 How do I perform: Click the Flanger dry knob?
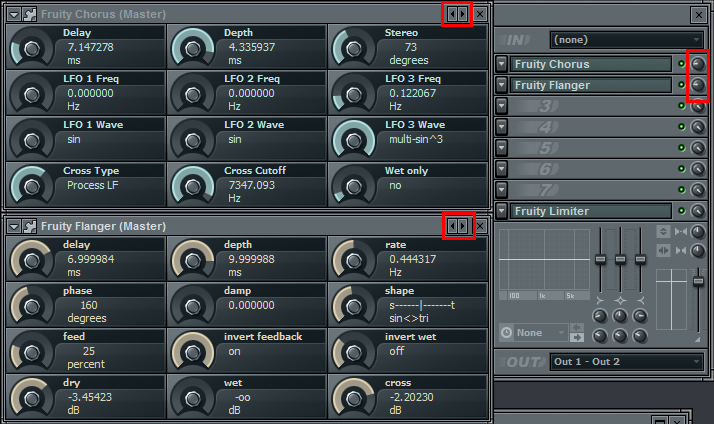(31, 399)
